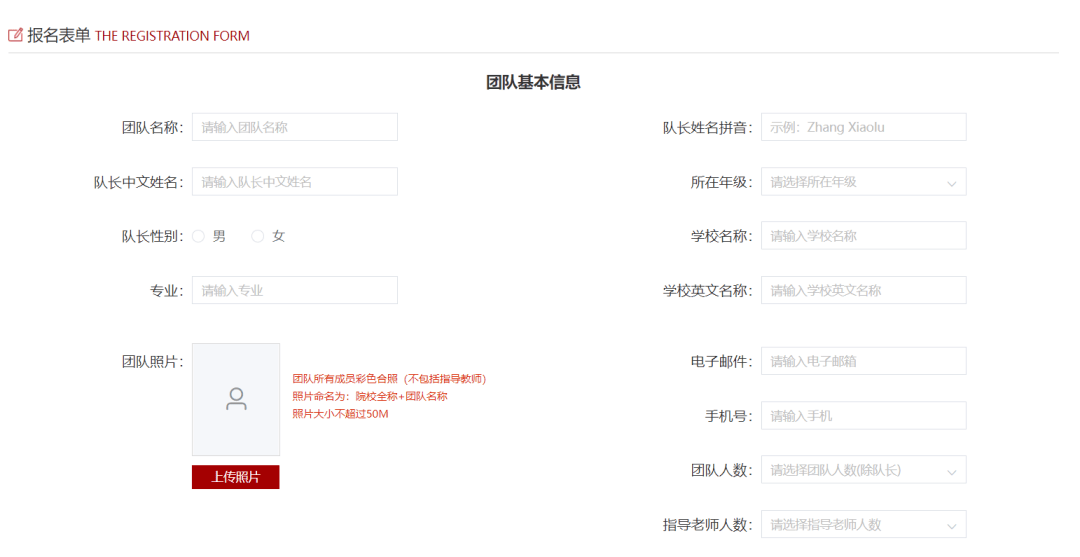This screenshot has width=1080, height=557.
Task: Select the 女 gender radio button
Action: [x=258, y=237]
